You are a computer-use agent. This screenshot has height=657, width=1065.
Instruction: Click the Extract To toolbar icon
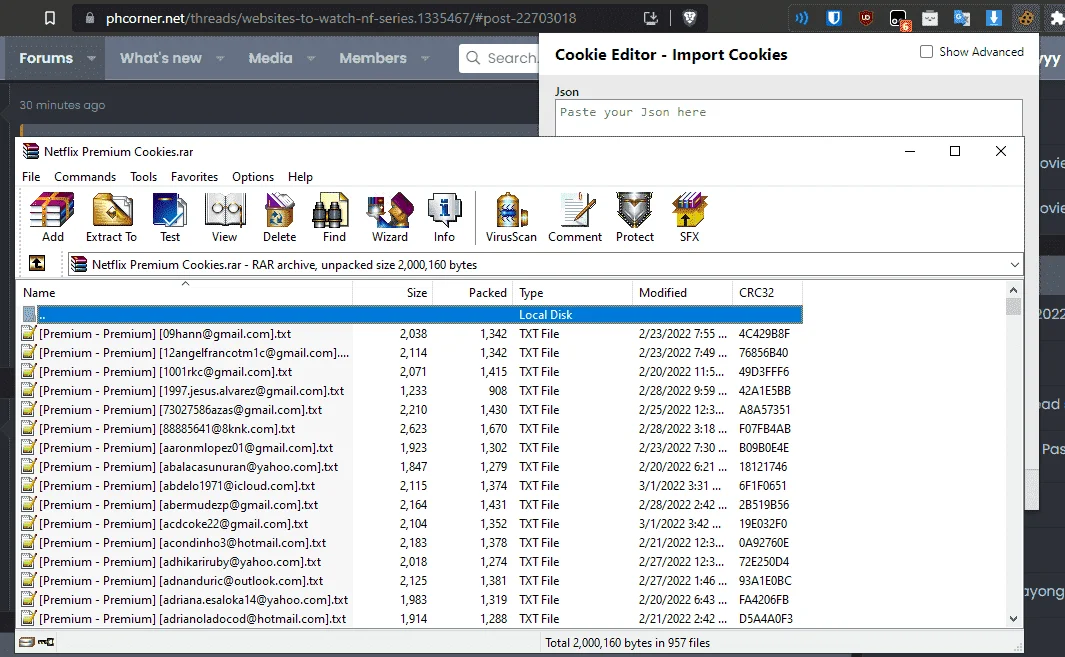111,217
